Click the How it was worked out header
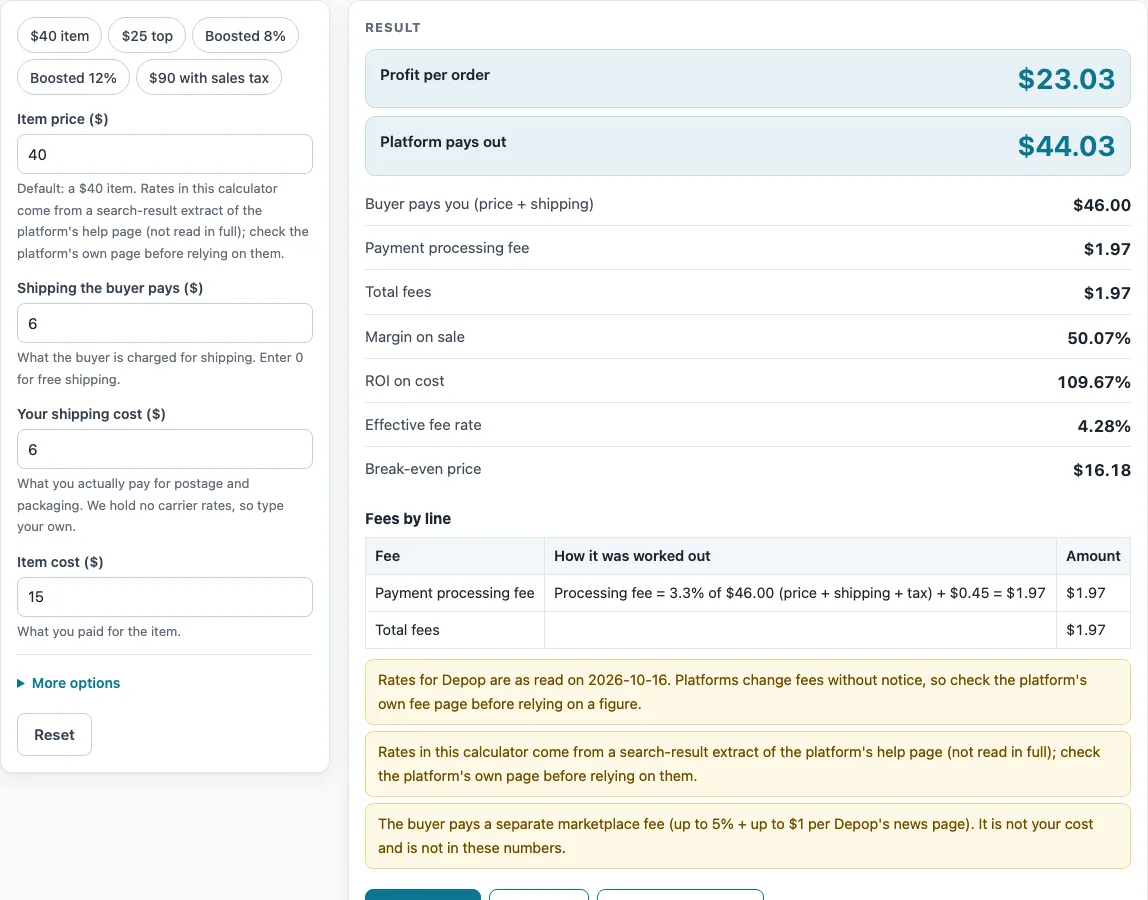This screenshot has width=1148, height=900. (800, 556)
